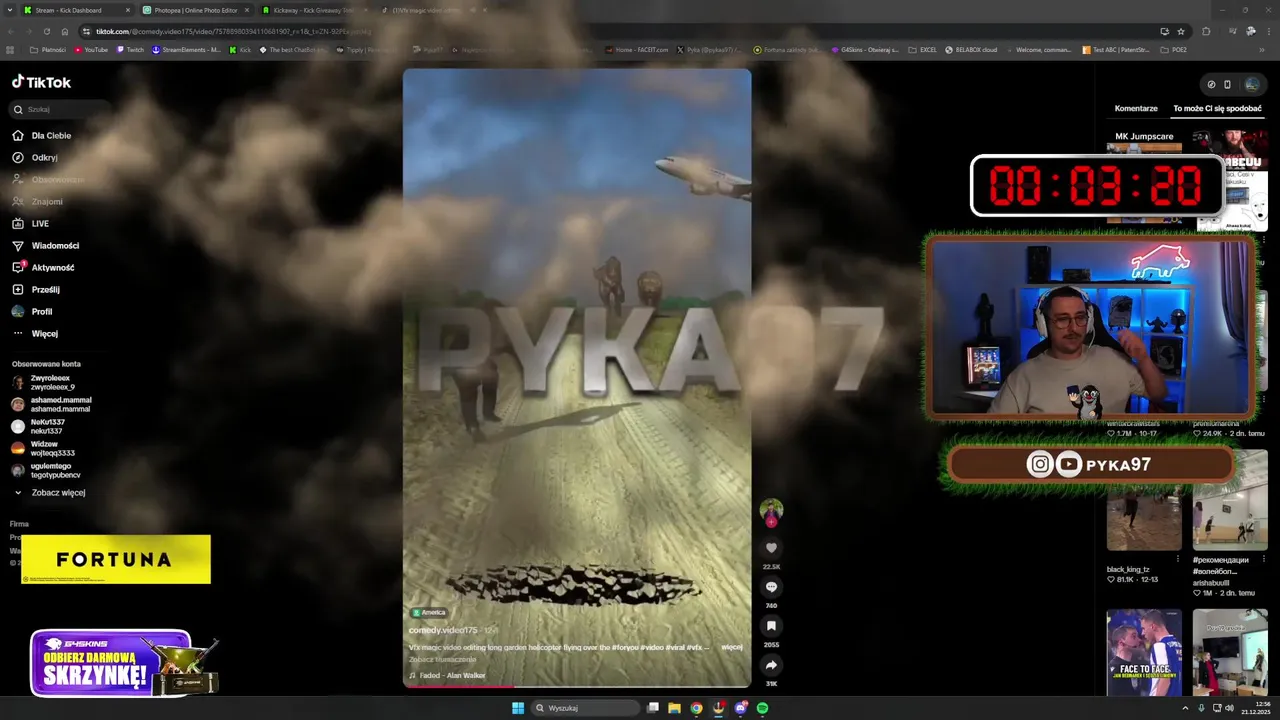Like the video with heart icon
1280x720 pixels.
(771, 548)
